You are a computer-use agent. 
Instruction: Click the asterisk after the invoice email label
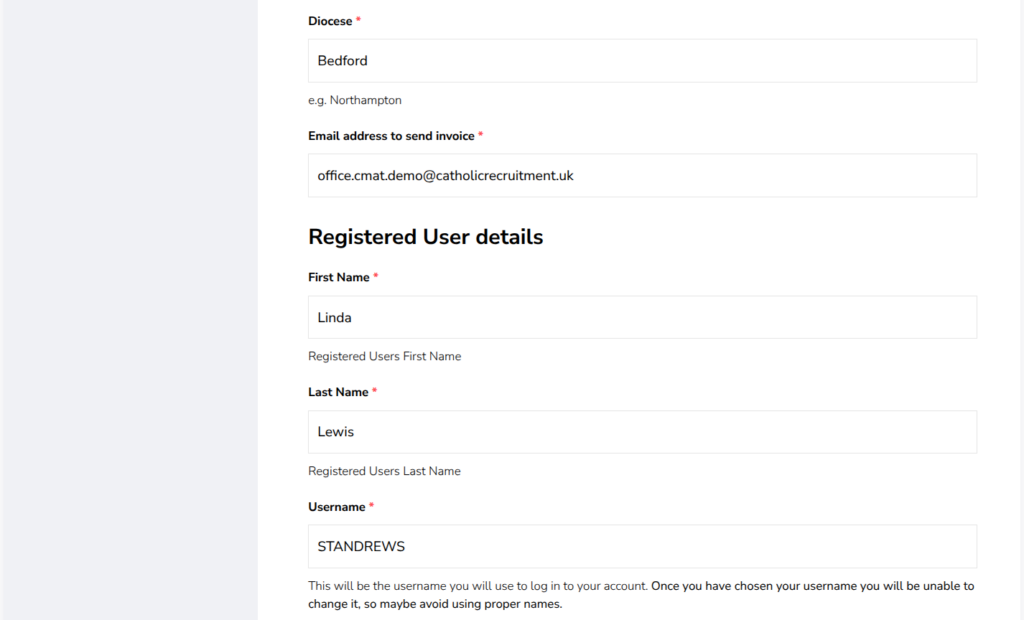[481, 136]
